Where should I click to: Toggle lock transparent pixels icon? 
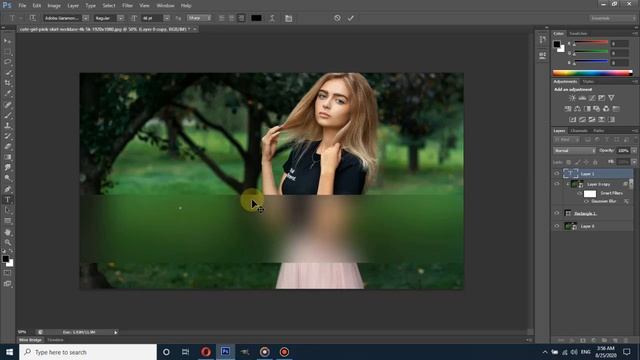569,162
